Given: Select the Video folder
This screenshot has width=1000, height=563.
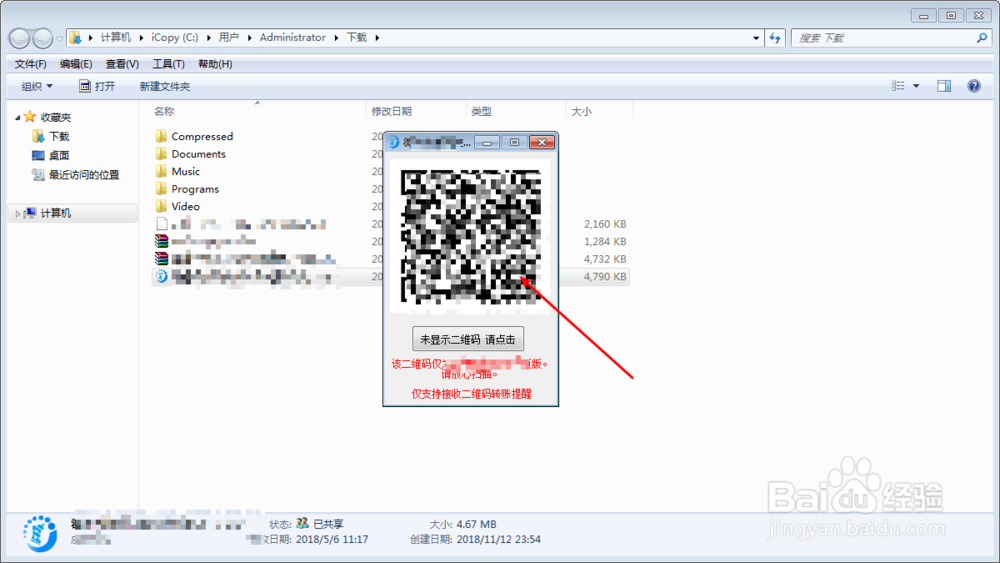Looking at the screenshot, I should pos(186,207).
